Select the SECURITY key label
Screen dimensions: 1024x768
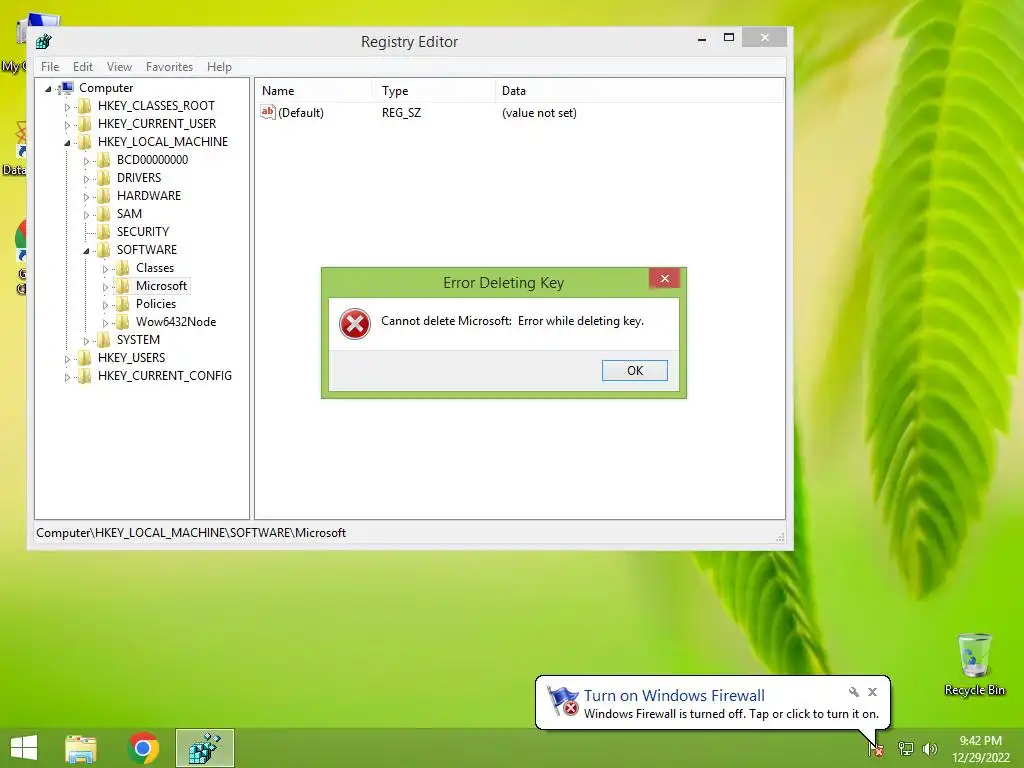[142, 232]
